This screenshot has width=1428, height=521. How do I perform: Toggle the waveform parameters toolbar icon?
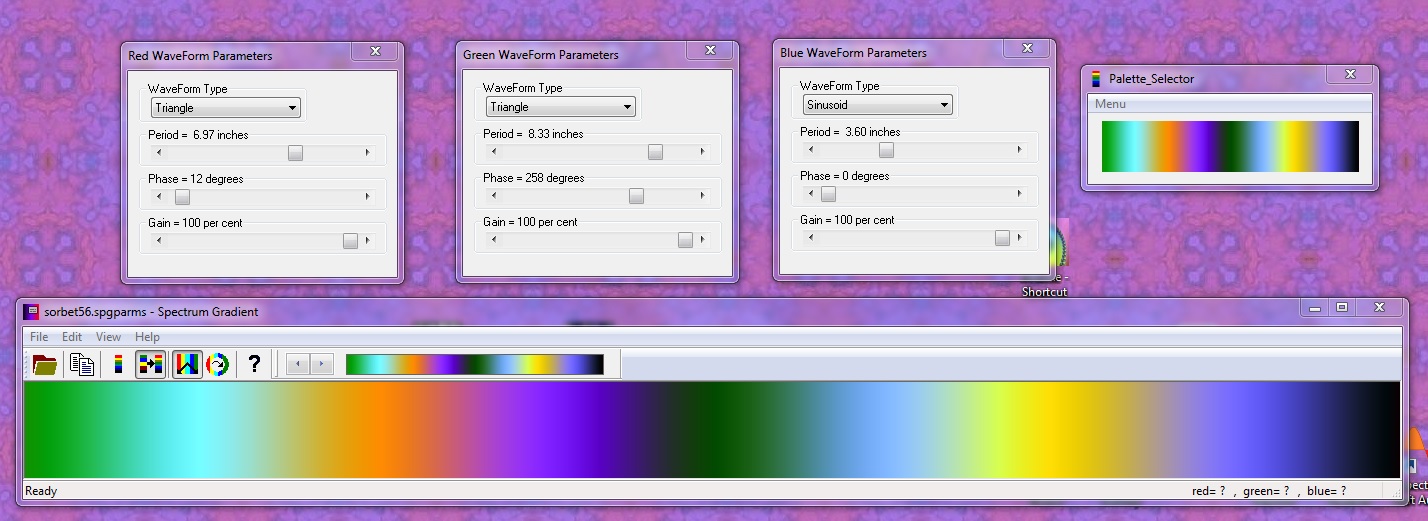pos(186,364)
